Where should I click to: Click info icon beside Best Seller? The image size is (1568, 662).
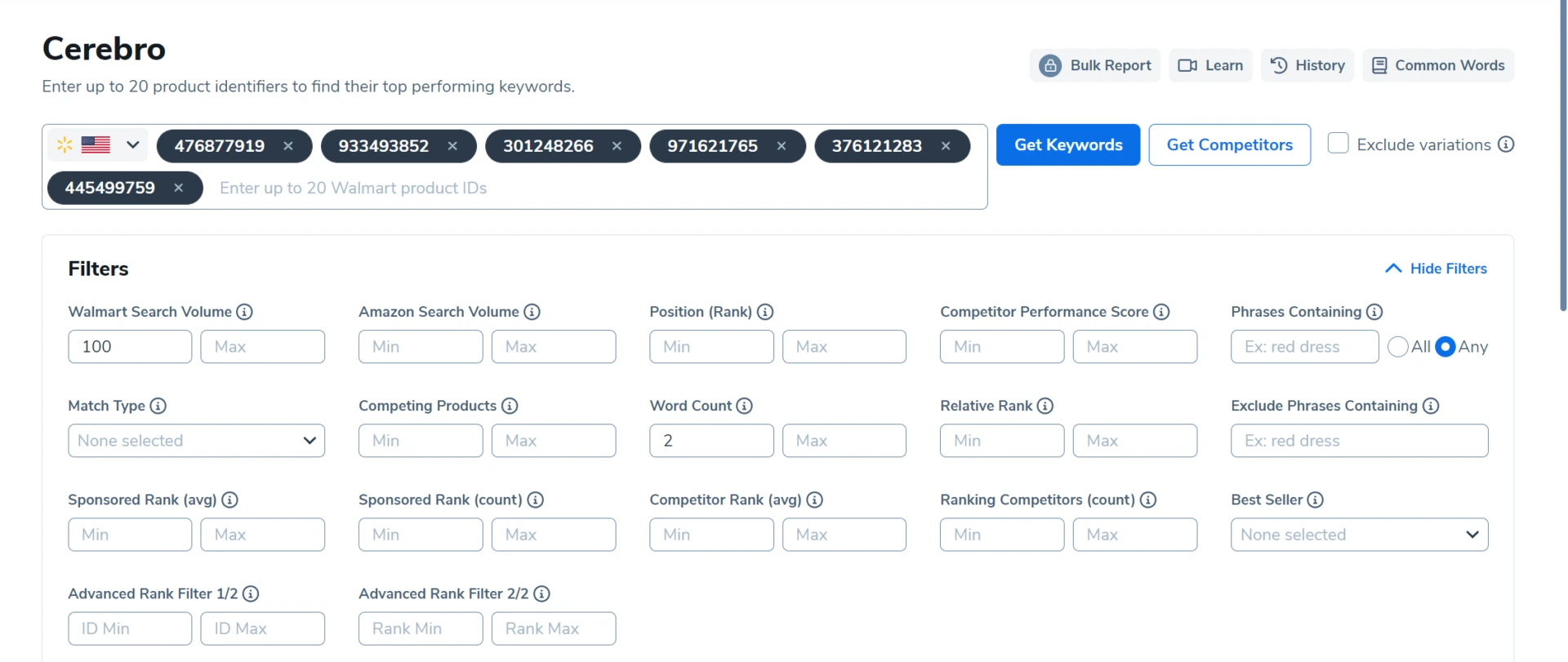pos(1315,500)
